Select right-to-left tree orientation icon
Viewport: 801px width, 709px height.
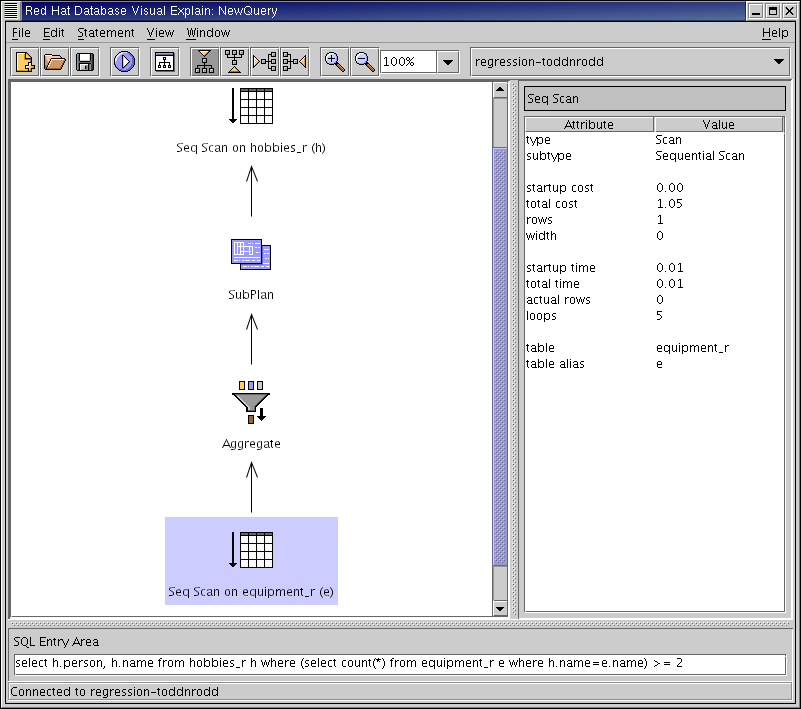295,62
